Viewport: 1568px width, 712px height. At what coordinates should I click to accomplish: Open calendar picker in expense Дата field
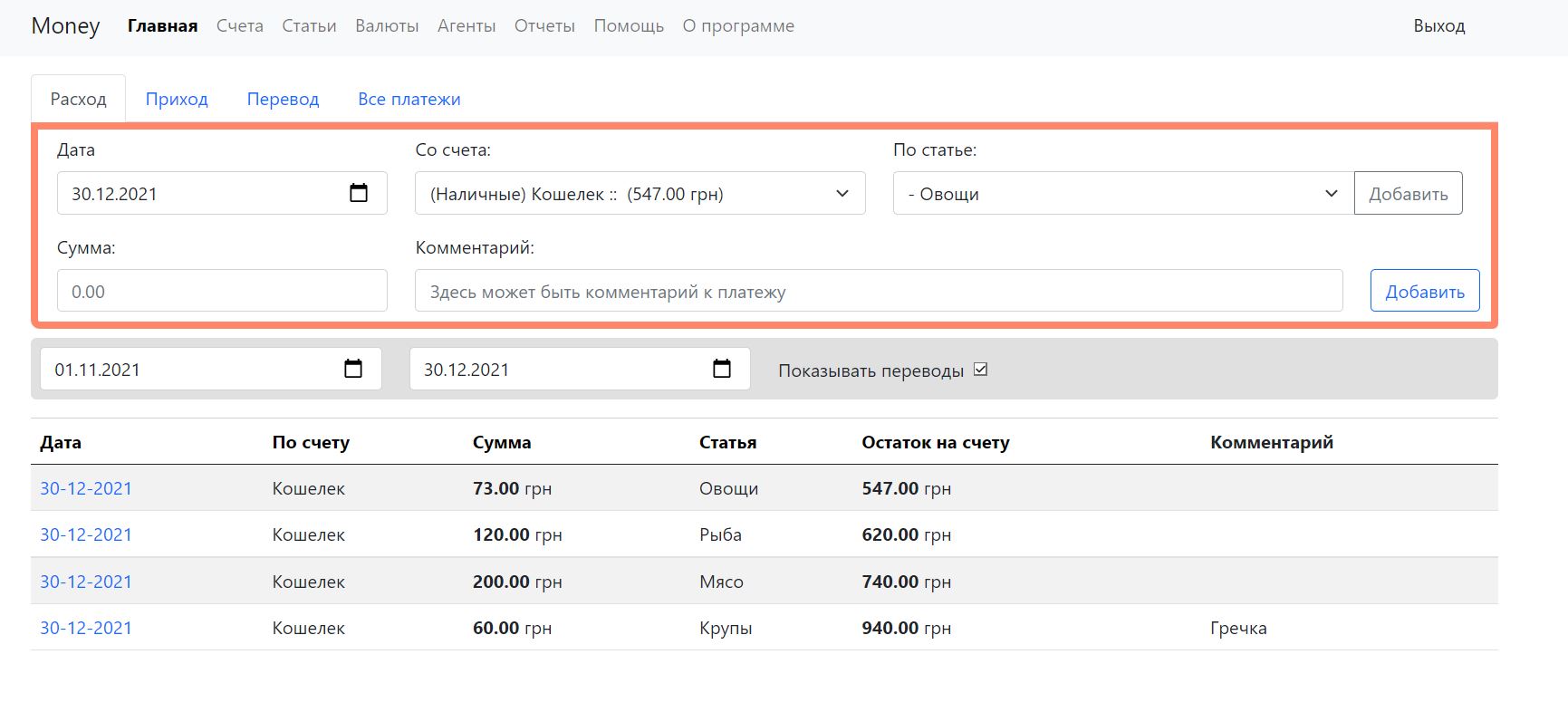pos(359,193)
